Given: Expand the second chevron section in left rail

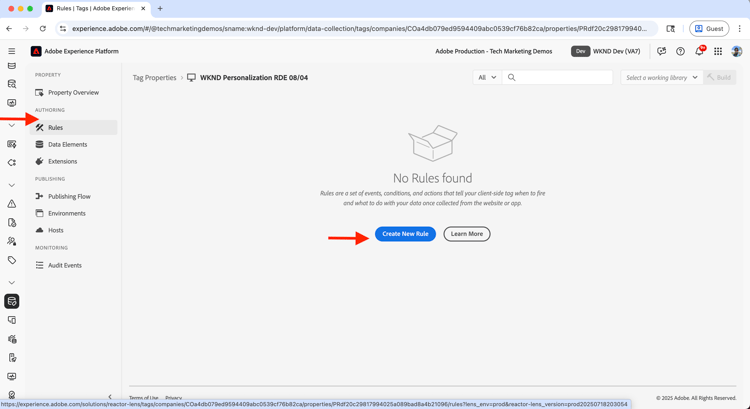Looking at the screenshot, I should pos(12,185).
